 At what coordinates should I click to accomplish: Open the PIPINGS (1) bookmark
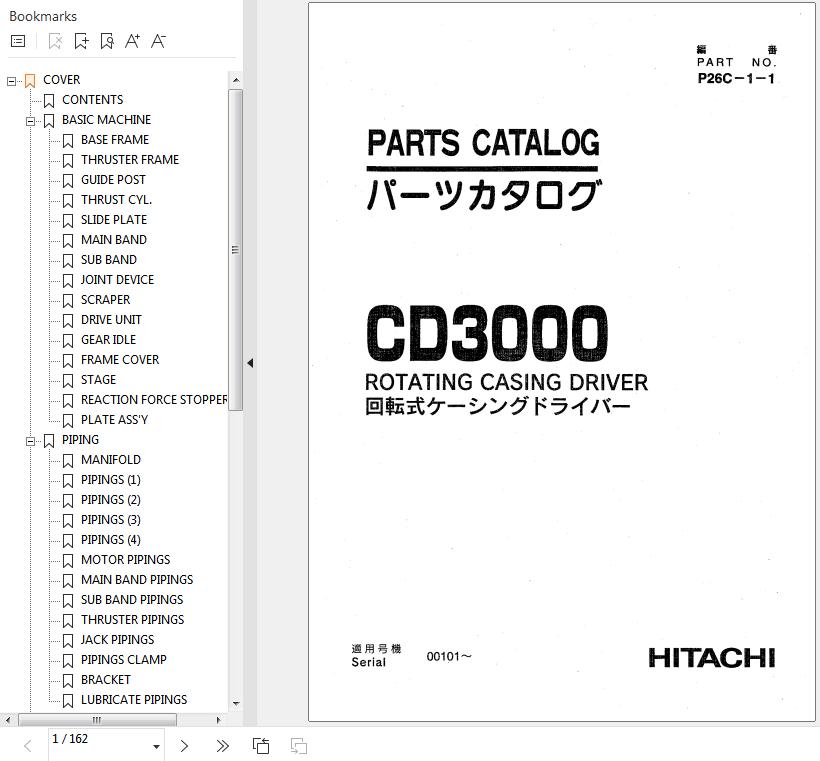point(110,480)
